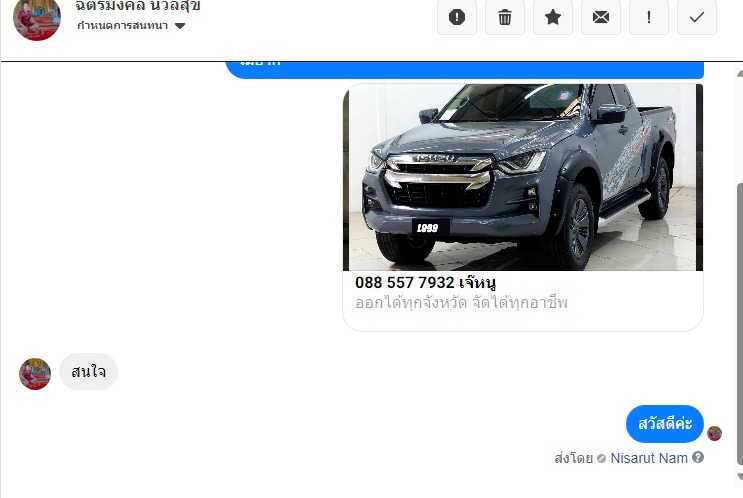Image resolution: width=743 pixels, height=498 pixels.
Task: Star this conversation as follow-up
Action: 553,18
